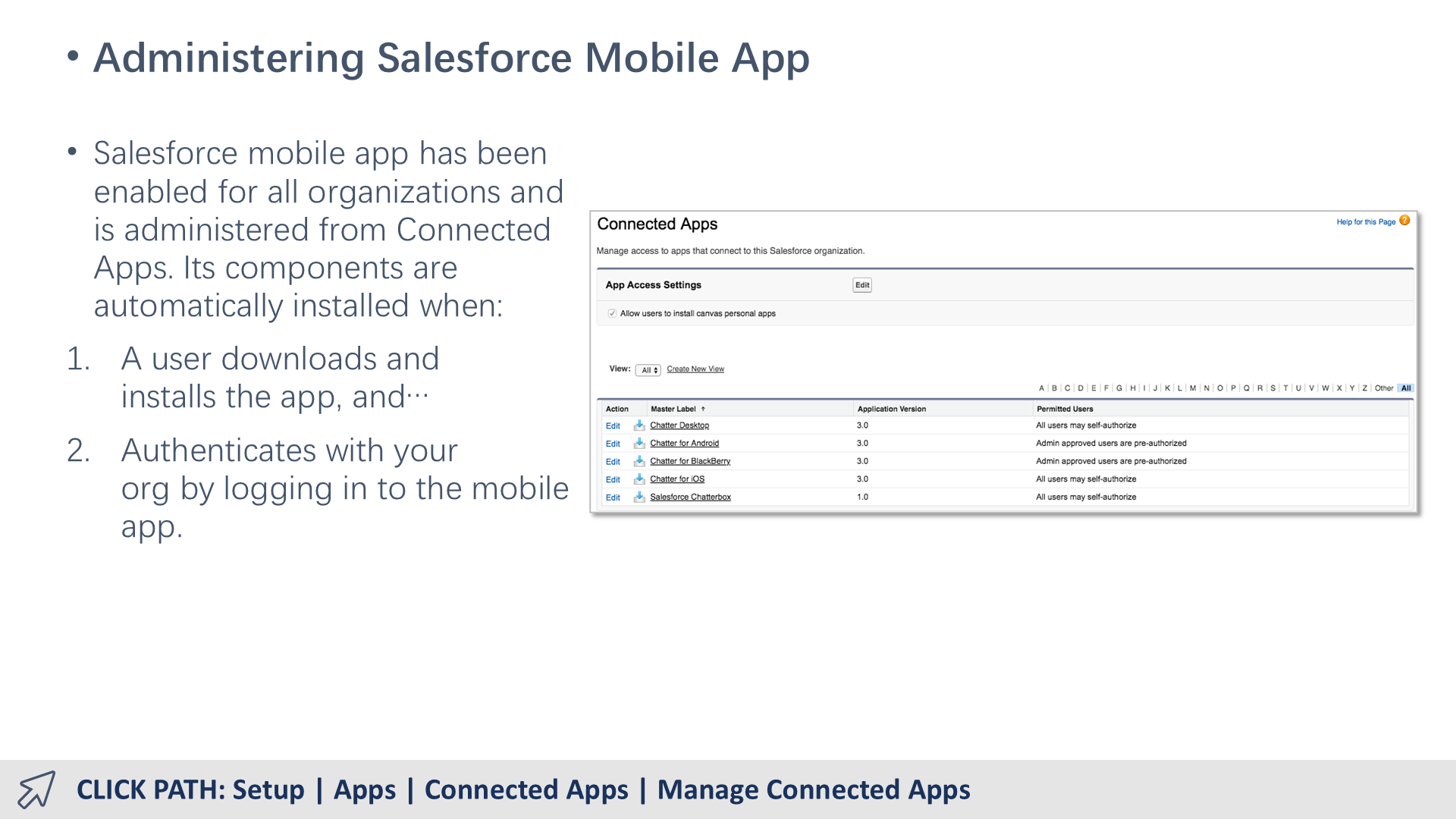Click the App Access Settings Edit button

(862, 285)
